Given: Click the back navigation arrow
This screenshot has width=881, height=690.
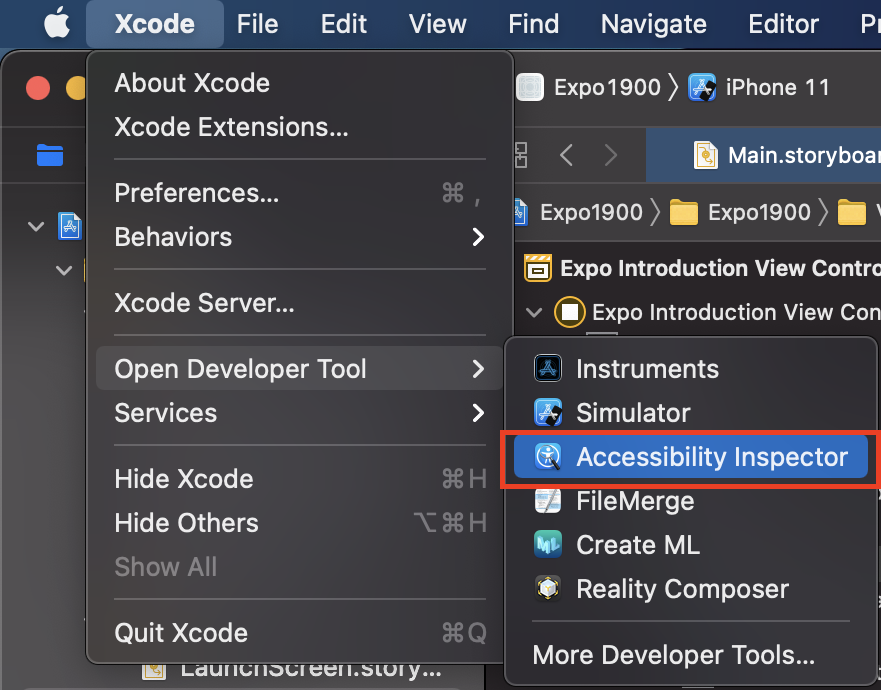Looking at the screenshot, I should [x=567, y=155].
